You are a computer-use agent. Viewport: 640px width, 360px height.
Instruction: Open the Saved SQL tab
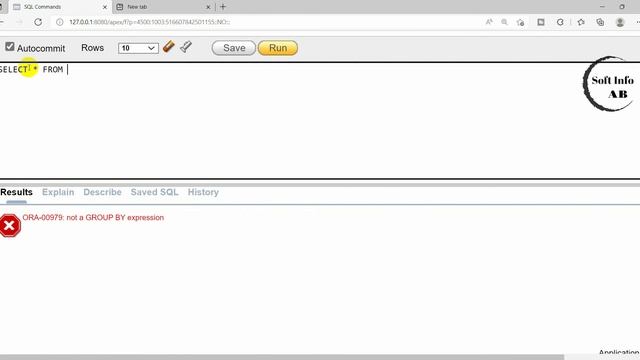point(154,192)
